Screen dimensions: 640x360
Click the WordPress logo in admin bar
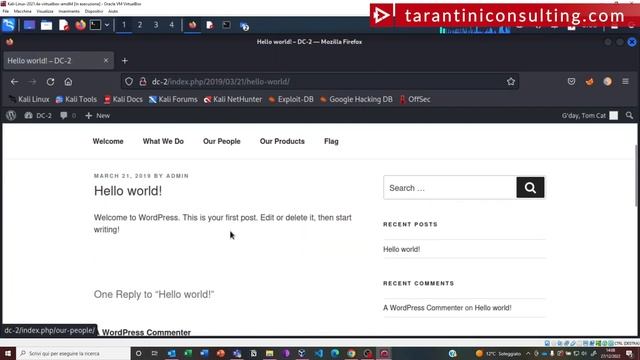(x=11, y=116)
